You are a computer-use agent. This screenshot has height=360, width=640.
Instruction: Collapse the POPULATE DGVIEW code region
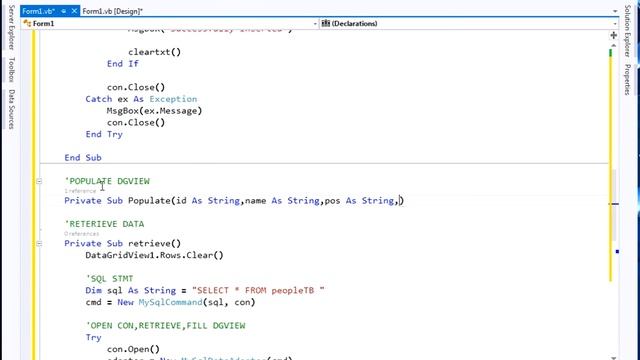(x=39, y=181)
